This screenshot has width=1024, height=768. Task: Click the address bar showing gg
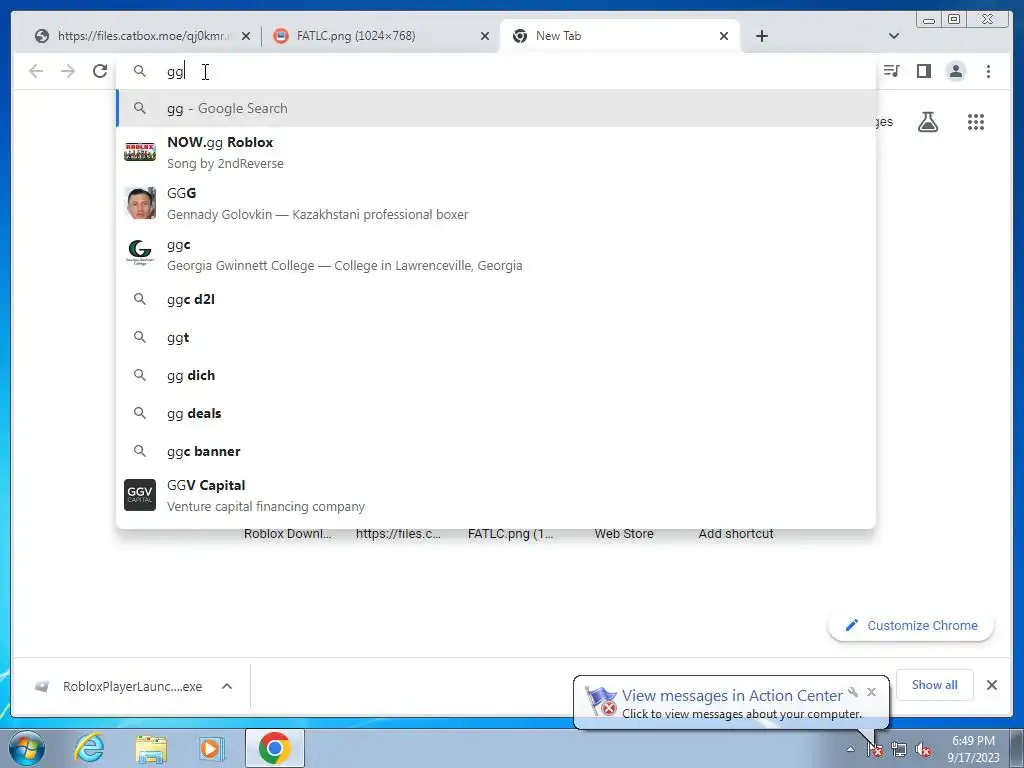click(x=496, y=71)
